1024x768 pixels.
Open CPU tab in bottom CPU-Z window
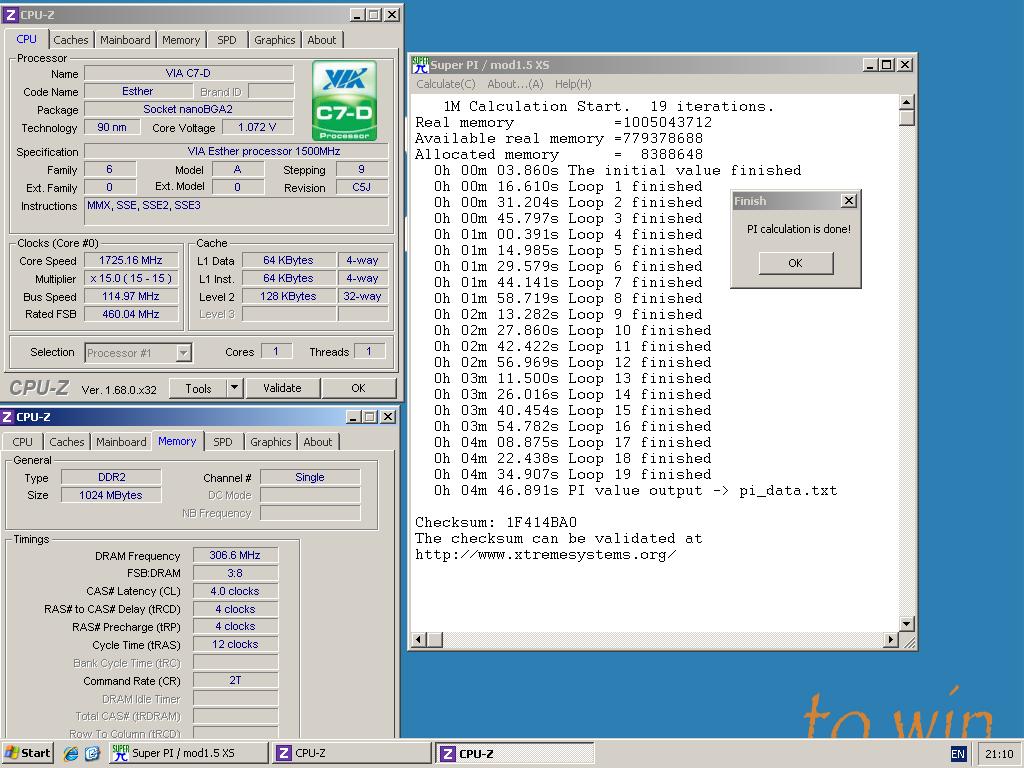[x=23, y=442]
